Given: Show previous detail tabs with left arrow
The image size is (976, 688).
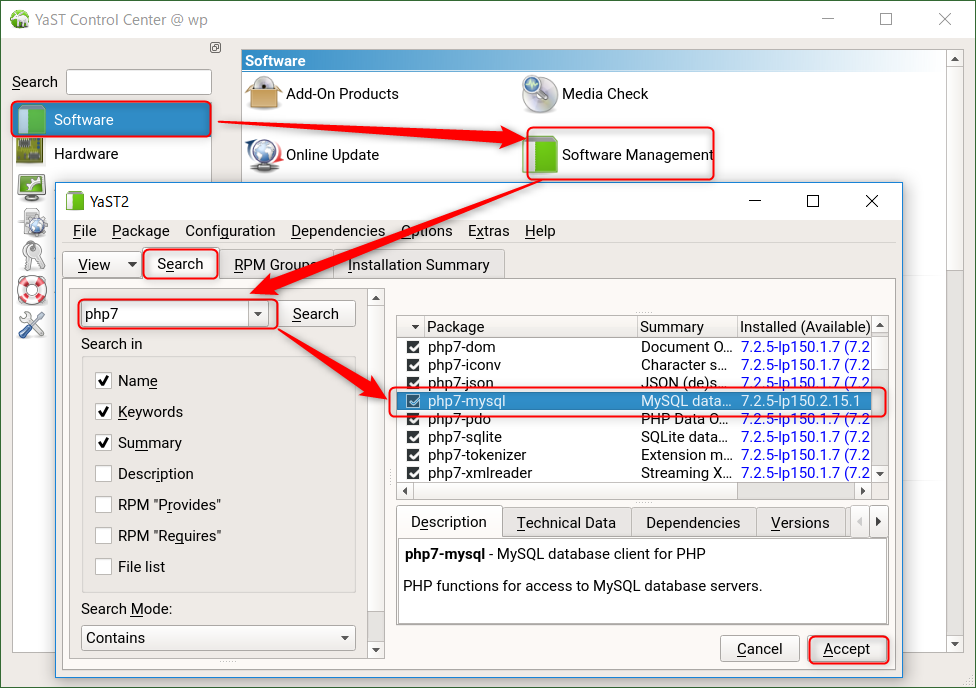Looking at the screenshot, I should 860,522.
